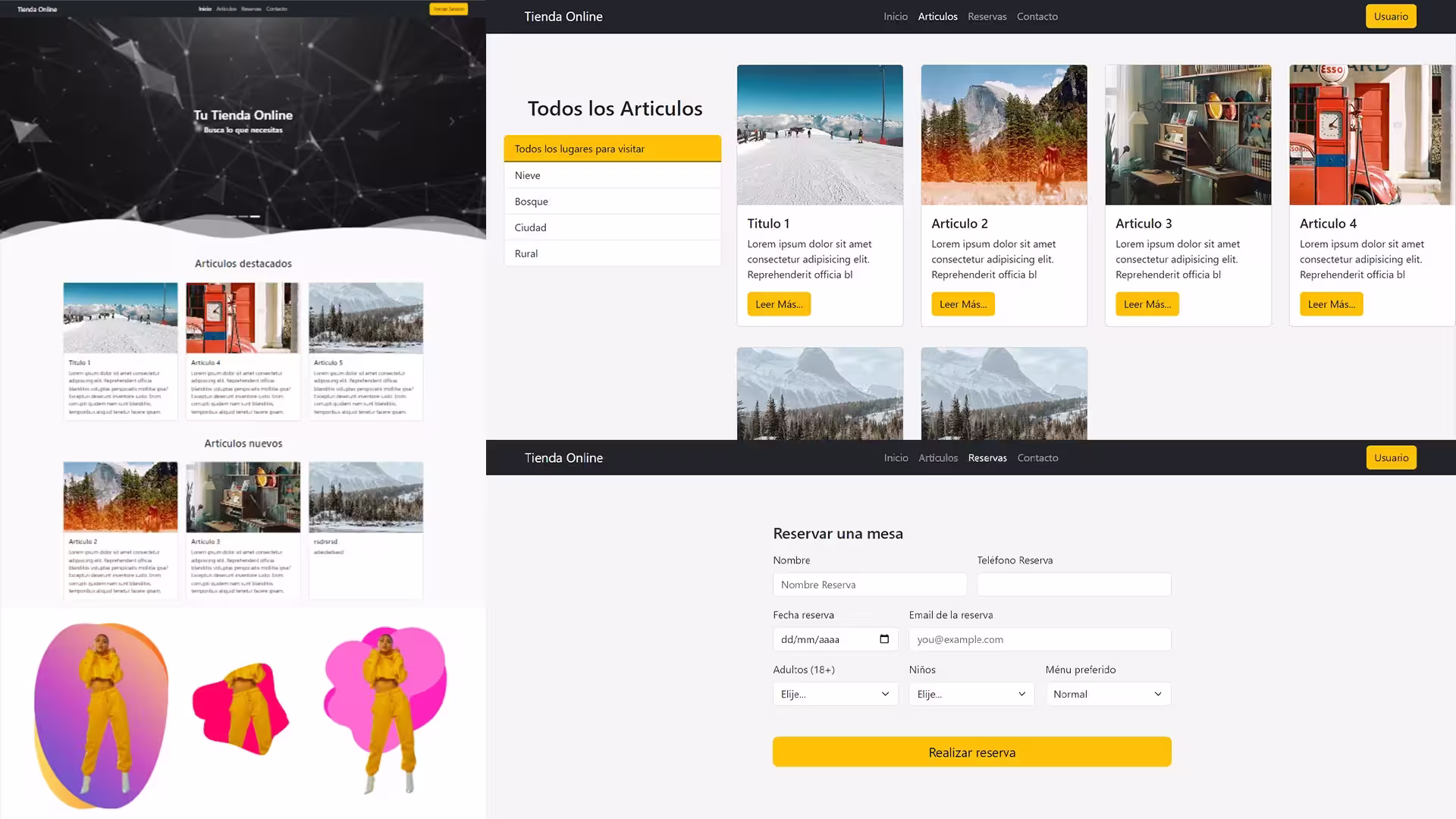Open Reservas link in top navbar
The image size is (1456, 819).
(x=987, y=16)
